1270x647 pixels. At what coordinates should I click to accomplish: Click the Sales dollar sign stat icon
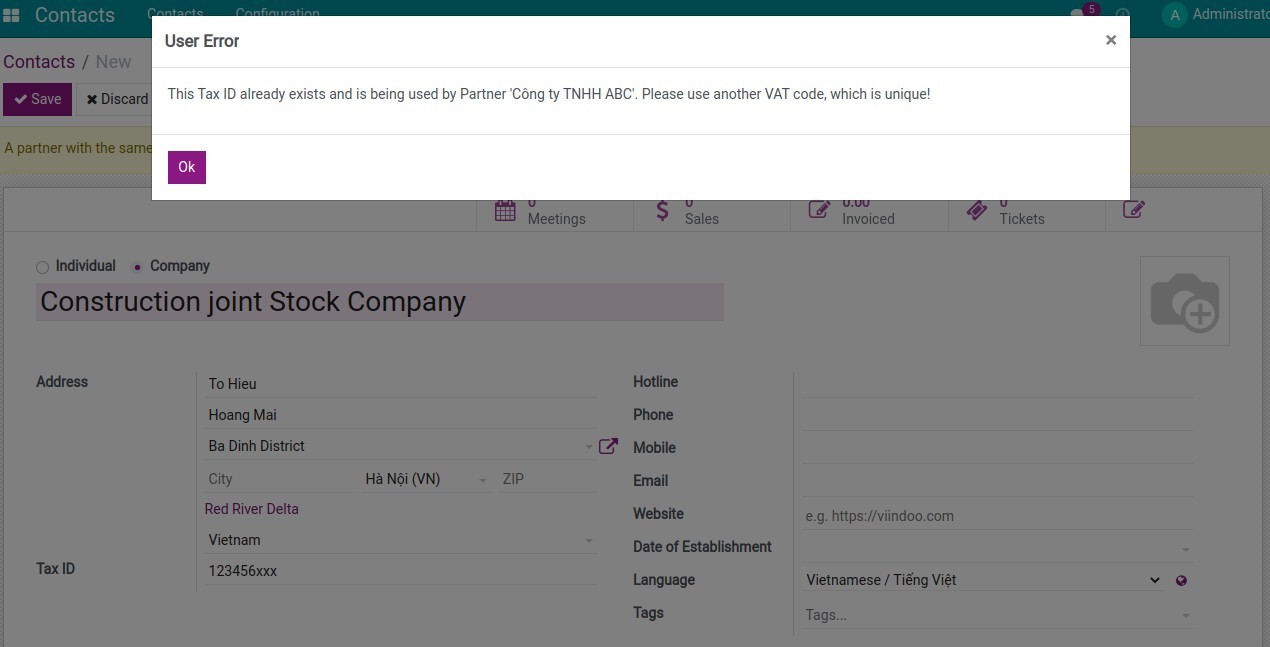(x=662, y=210)
